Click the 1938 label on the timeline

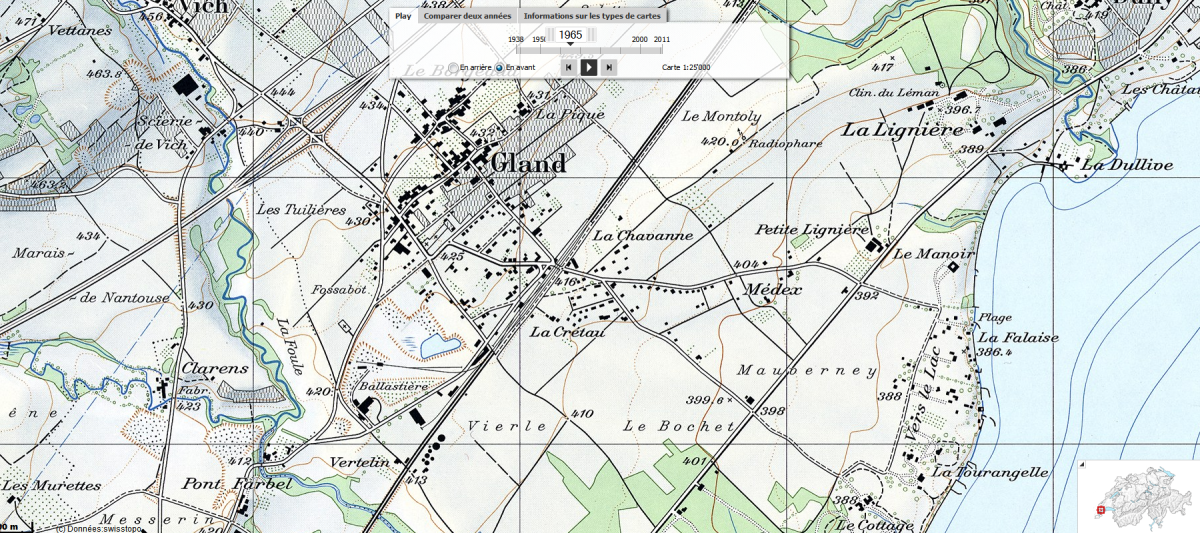[516, 39]
